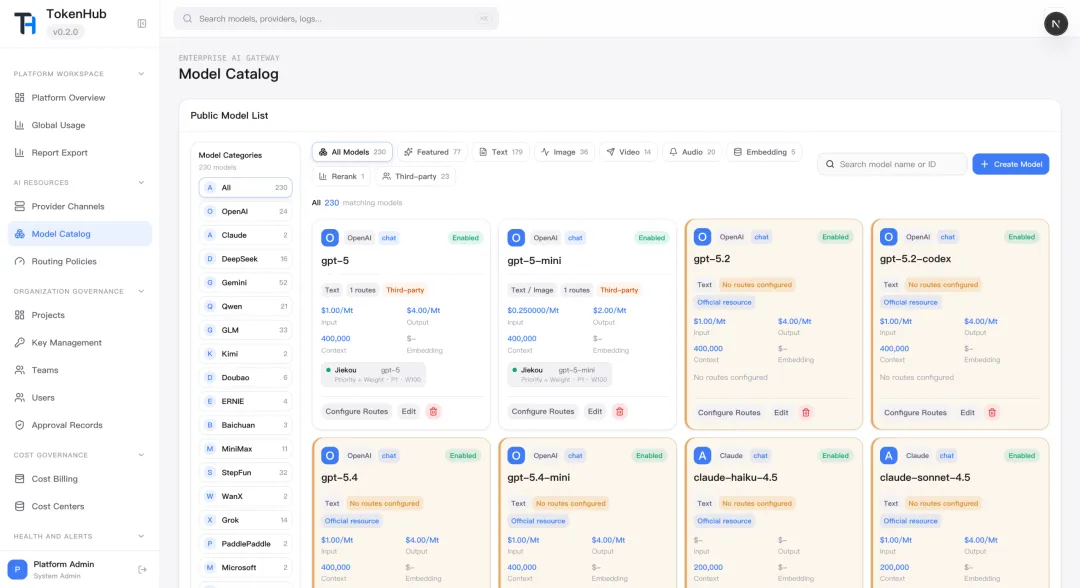Click the Create Model button
The image size is (1080, 588).
[1010, 165]
